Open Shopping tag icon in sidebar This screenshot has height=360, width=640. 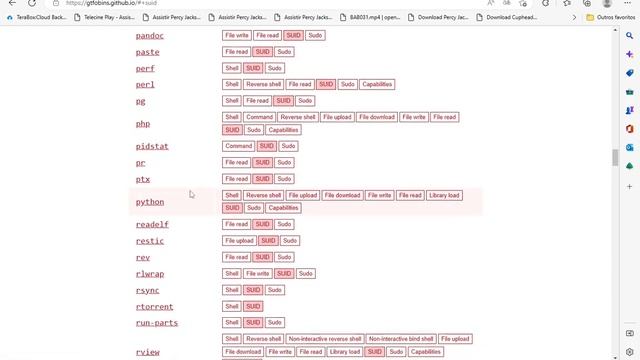coord(629,73)
